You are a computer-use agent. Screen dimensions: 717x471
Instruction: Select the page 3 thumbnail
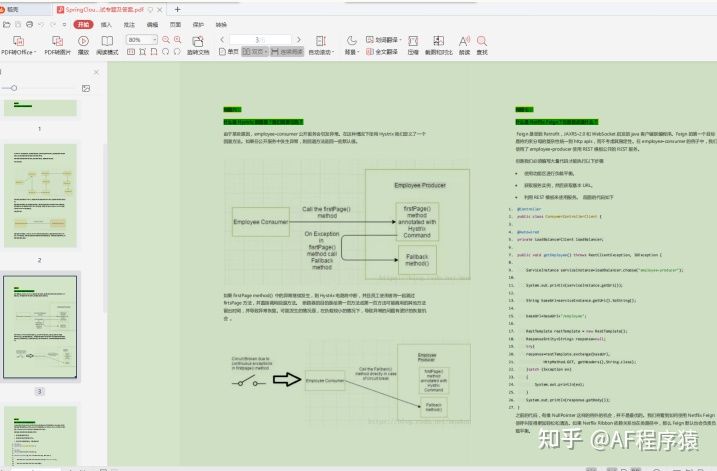coord(40,326)
